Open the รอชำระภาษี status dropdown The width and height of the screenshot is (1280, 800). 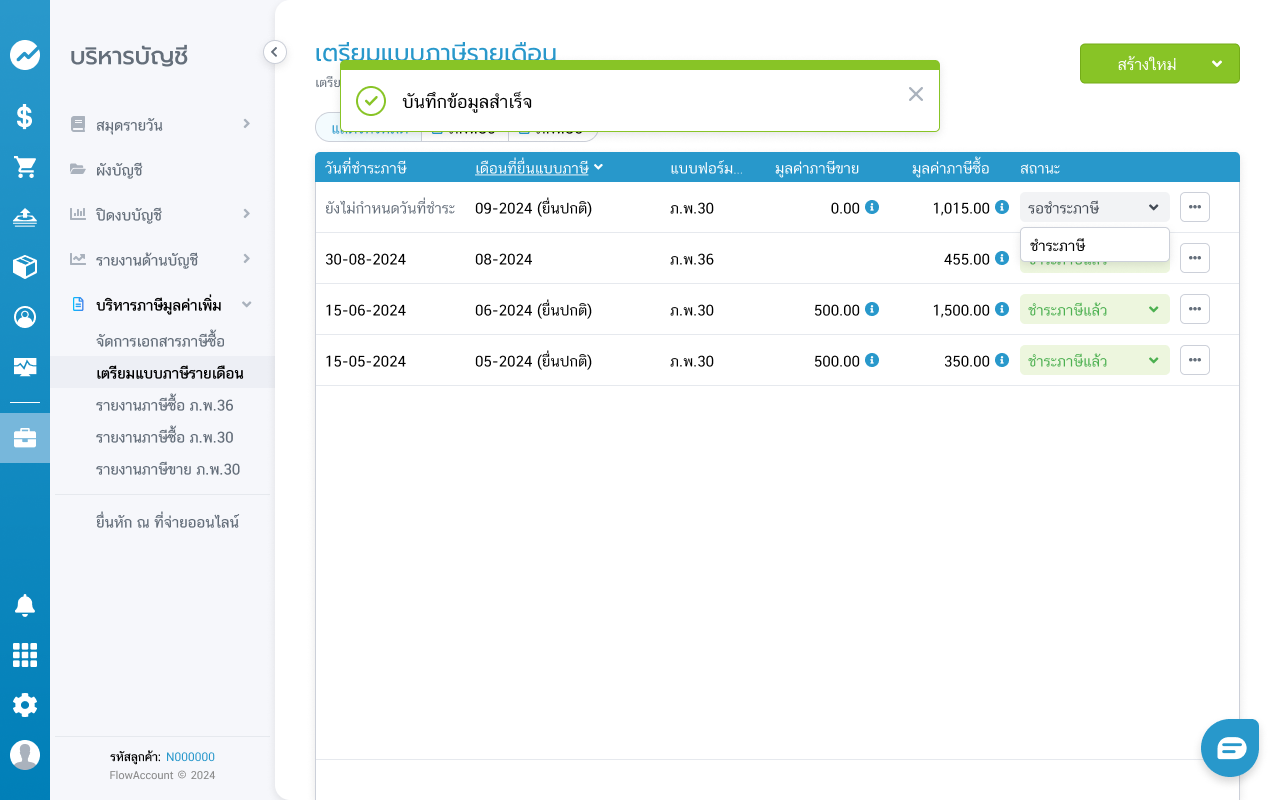pos(1095,207)
